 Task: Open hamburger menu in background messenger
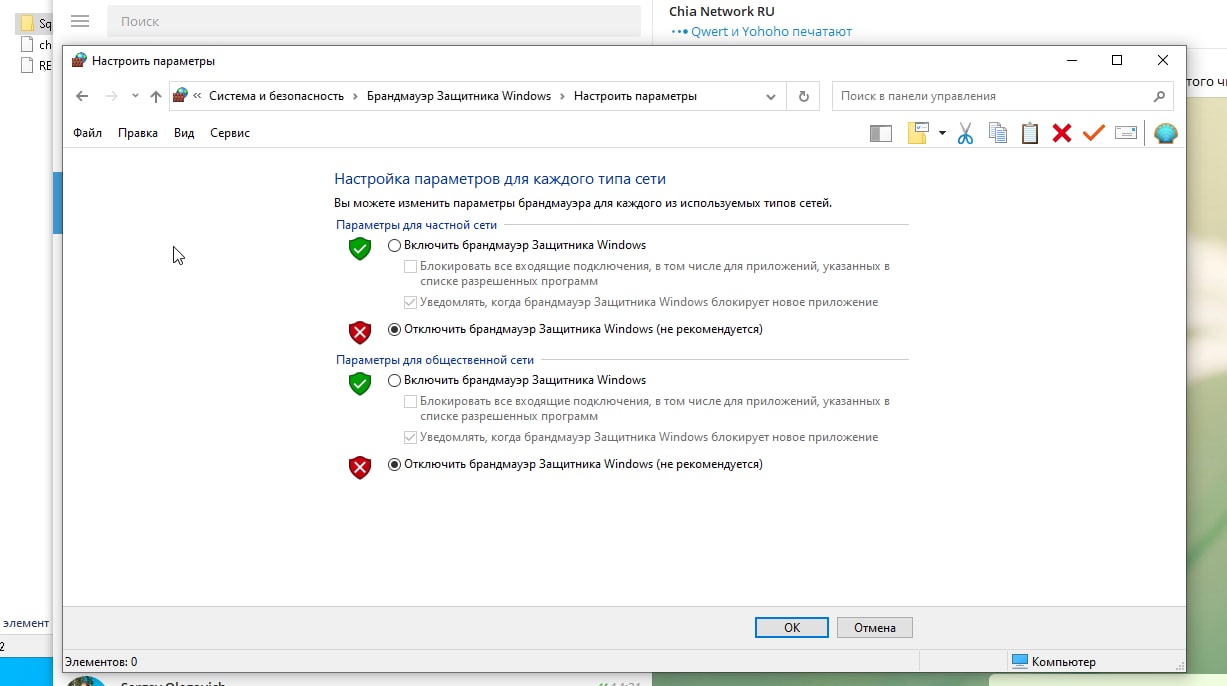(80, 21)
